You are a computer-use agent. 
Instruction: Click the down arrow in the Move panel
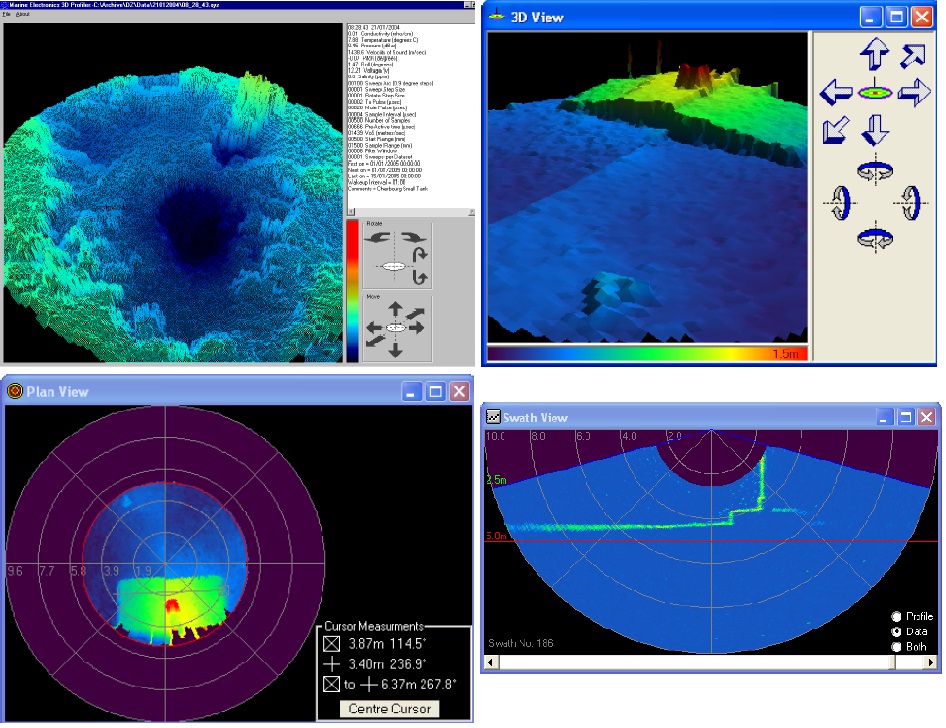pos(395,349)
